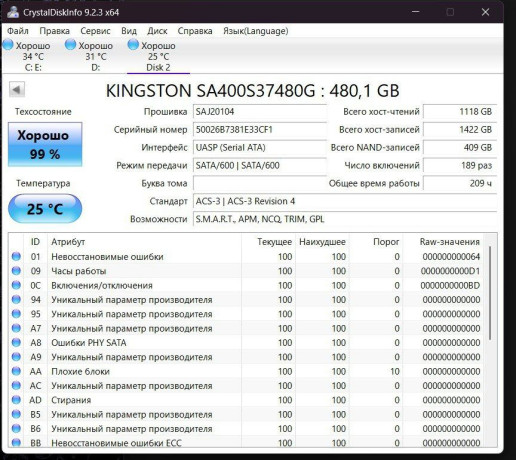Click the Наихудшее column header
The image size is (516, 460).
(x=322, y=242)
